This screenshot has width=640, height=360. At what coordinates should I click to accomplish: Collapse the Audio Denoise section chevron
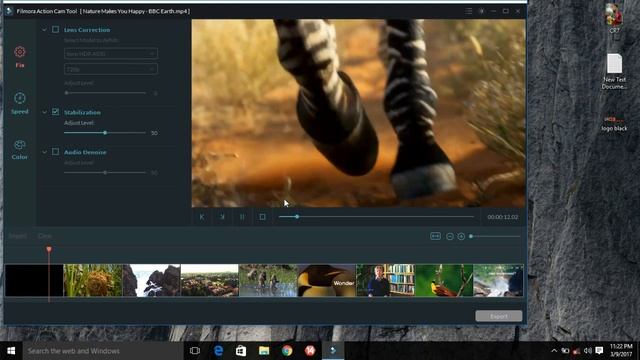coord(44,152)
